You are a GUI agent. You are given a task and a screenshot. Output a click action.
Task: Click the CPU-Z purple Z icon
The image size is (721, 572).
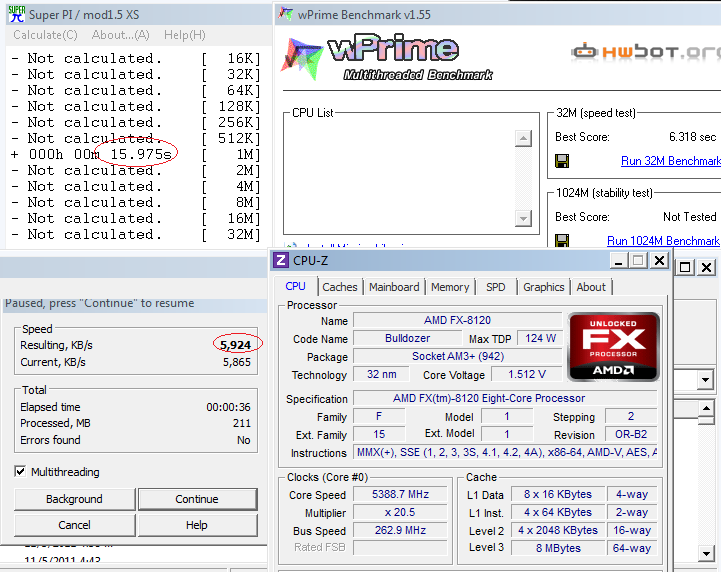coord(281,260)
